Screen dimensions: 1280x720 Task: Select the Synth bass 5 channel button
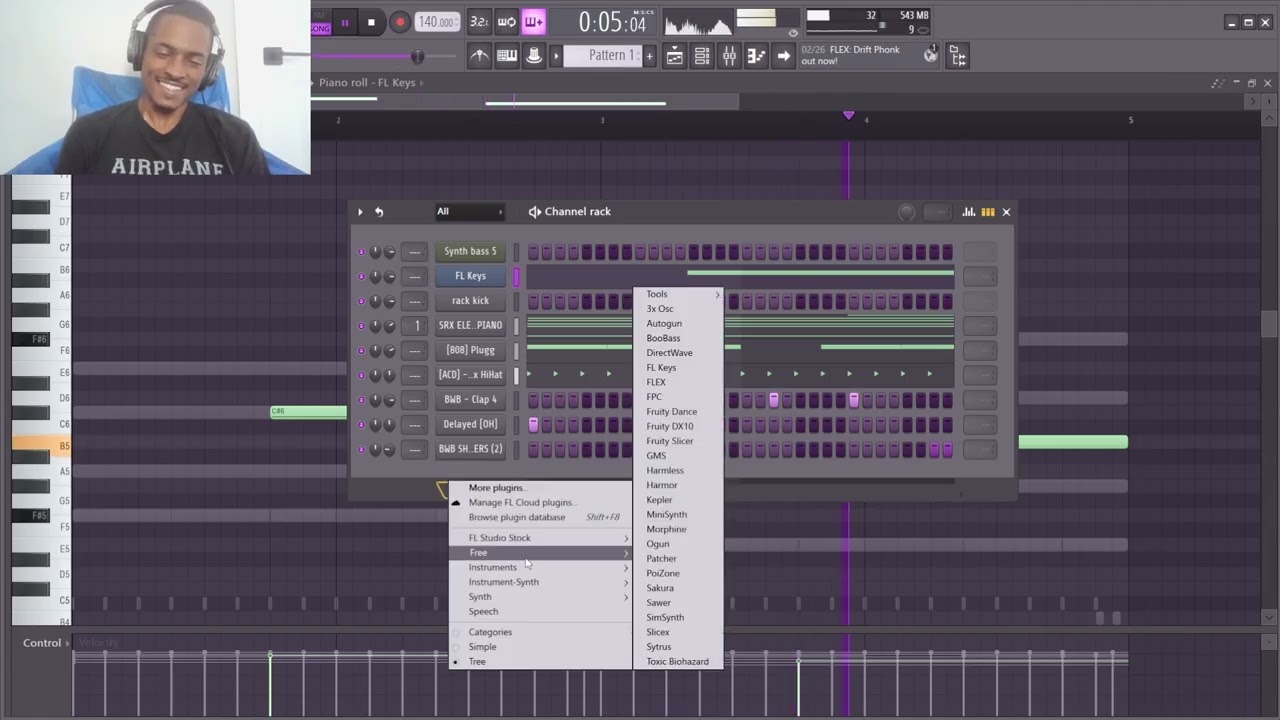[x=470, y=252]
